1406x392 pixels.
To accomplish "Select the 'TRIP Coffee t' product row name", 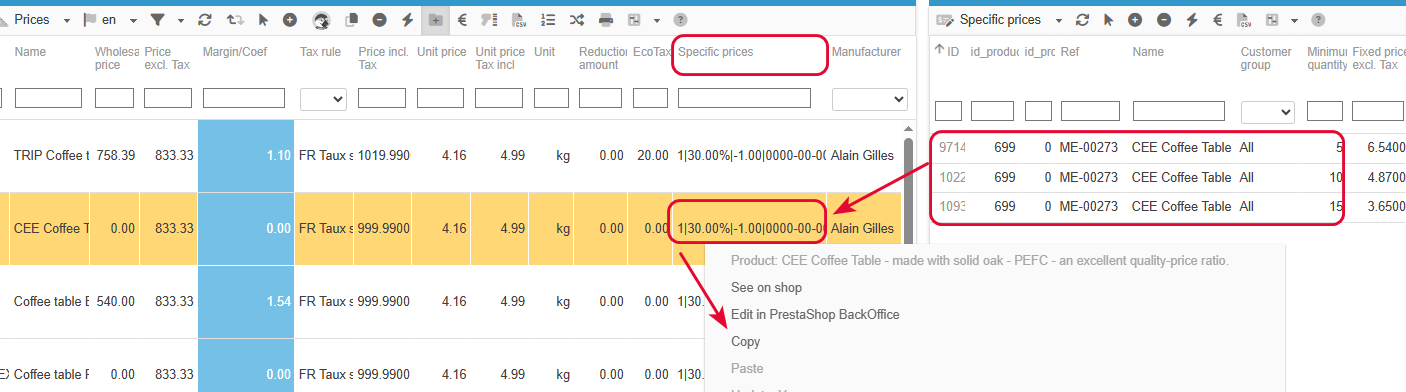I will 52,156.
